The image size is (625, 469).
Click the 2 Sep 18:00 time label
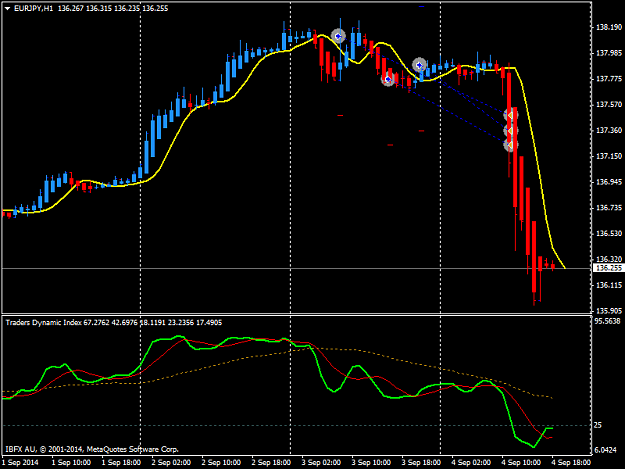(x=271, y=462)
